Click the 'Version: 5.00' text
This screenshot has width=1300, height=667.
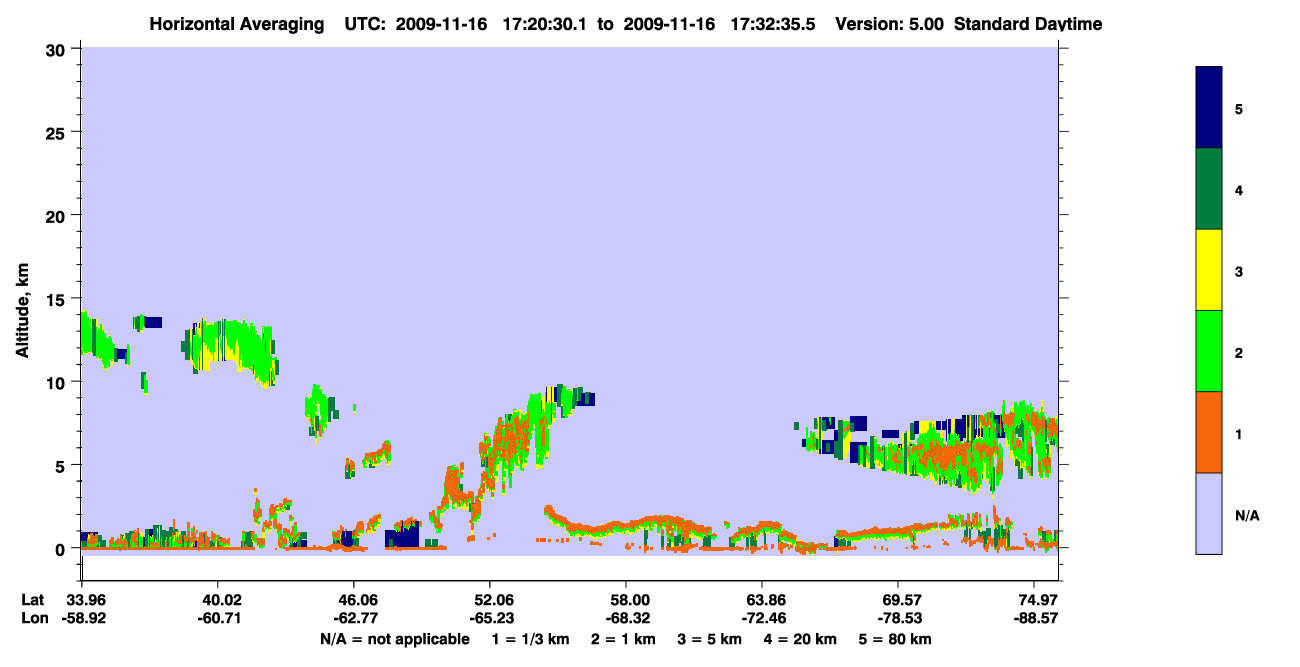[888, 24]
